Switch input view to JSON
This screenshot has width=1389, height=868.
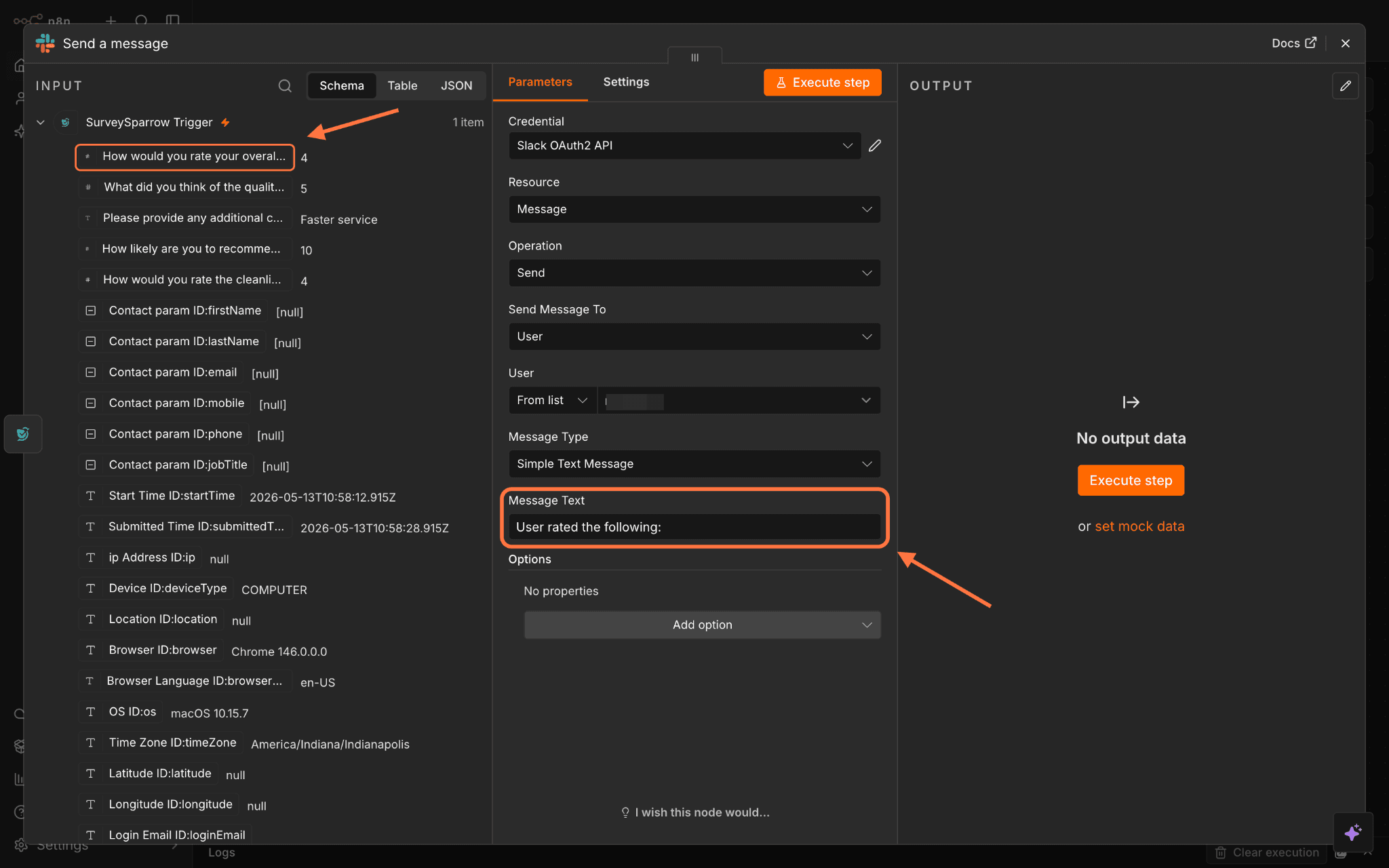(456, 86)
